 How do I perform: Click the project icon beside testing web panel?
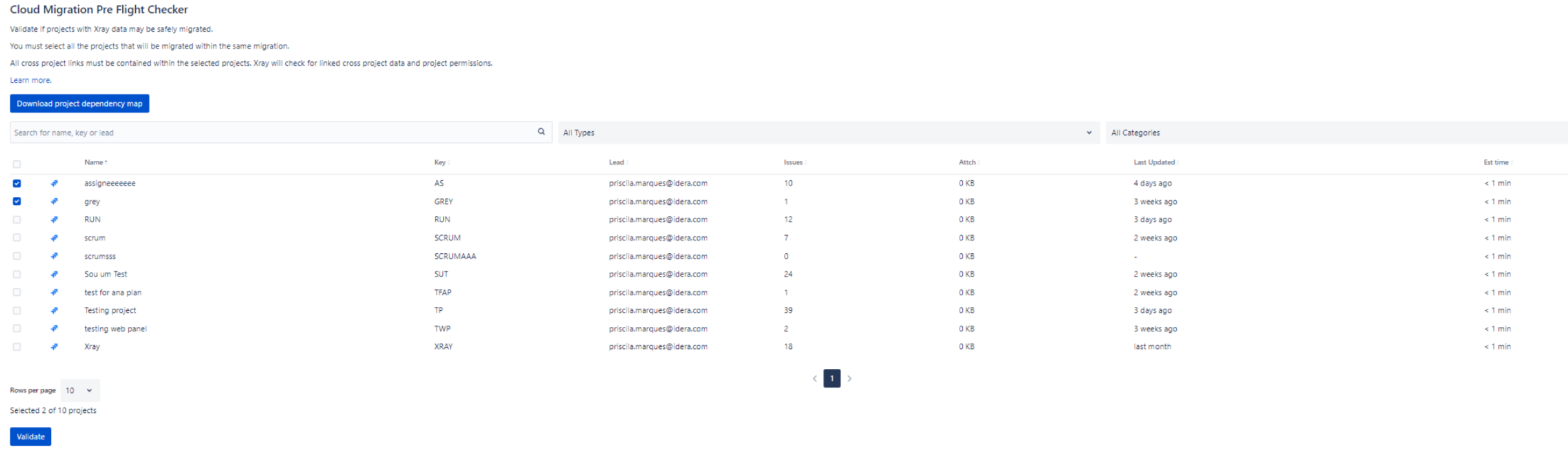(x=54, y=328)
